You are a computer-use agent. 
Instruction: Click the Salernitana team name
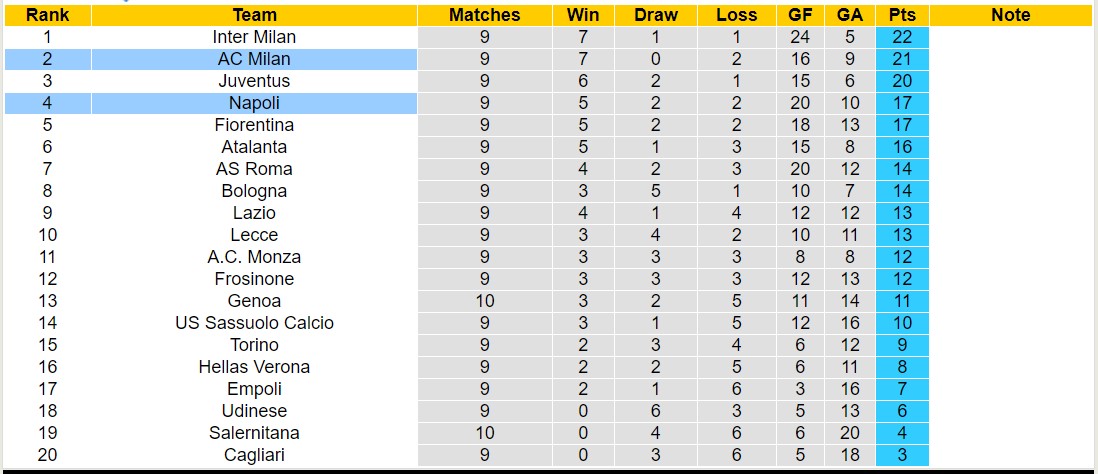tap(254, 433)
